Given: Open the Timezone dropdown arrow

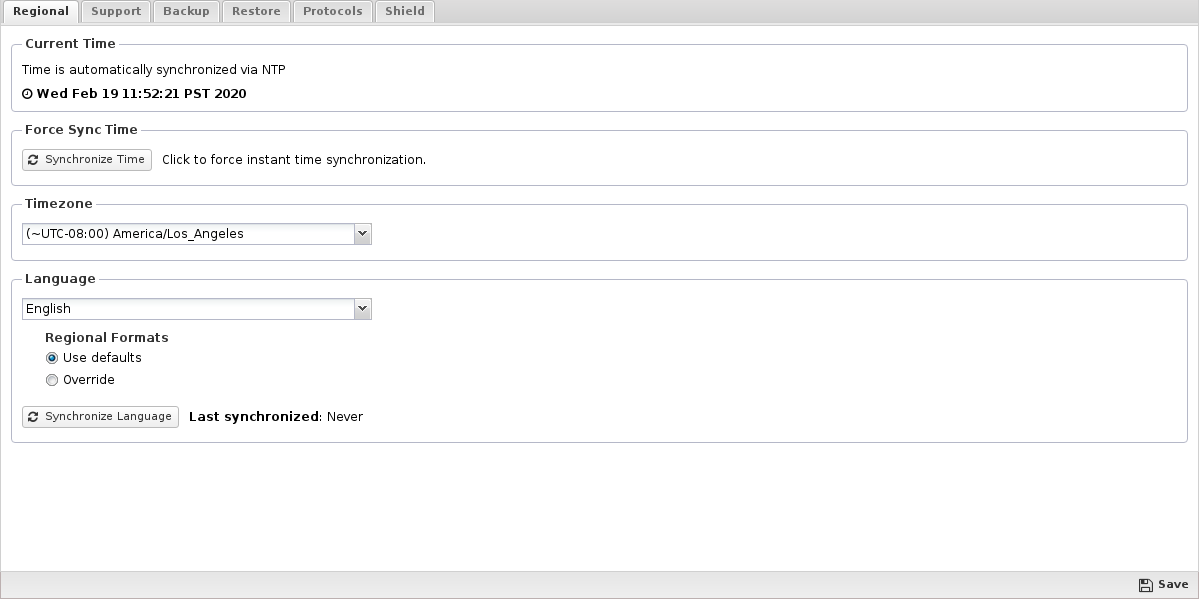Looking at the screenshot, I should pyautogui.click(x=362, y=234).
